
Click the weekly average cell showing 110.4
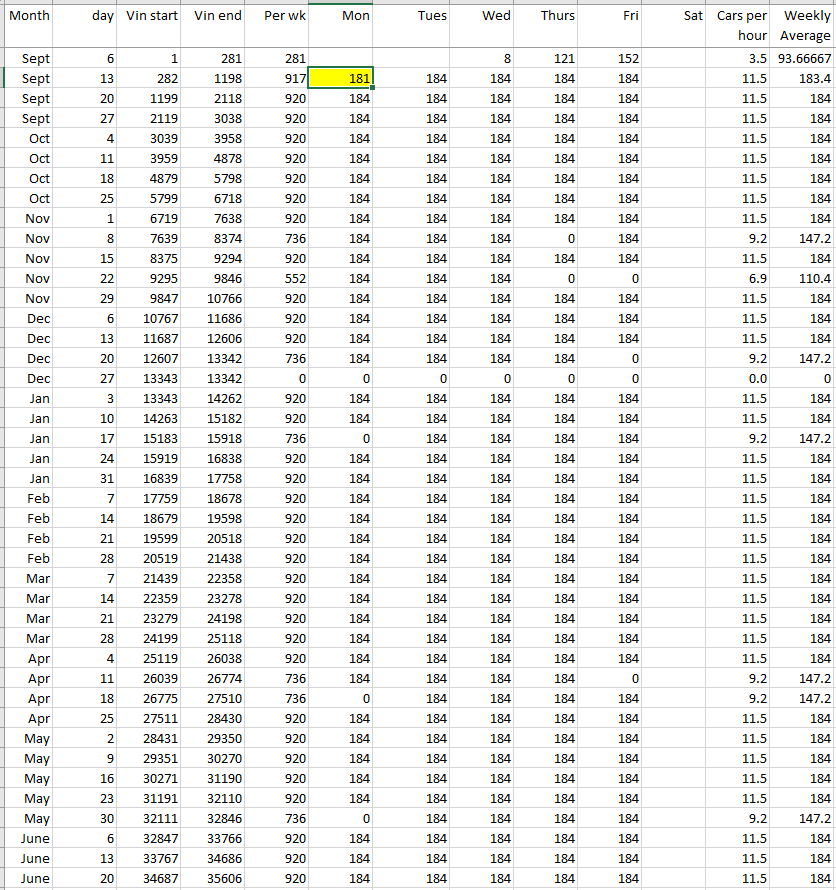coord(804,279)
